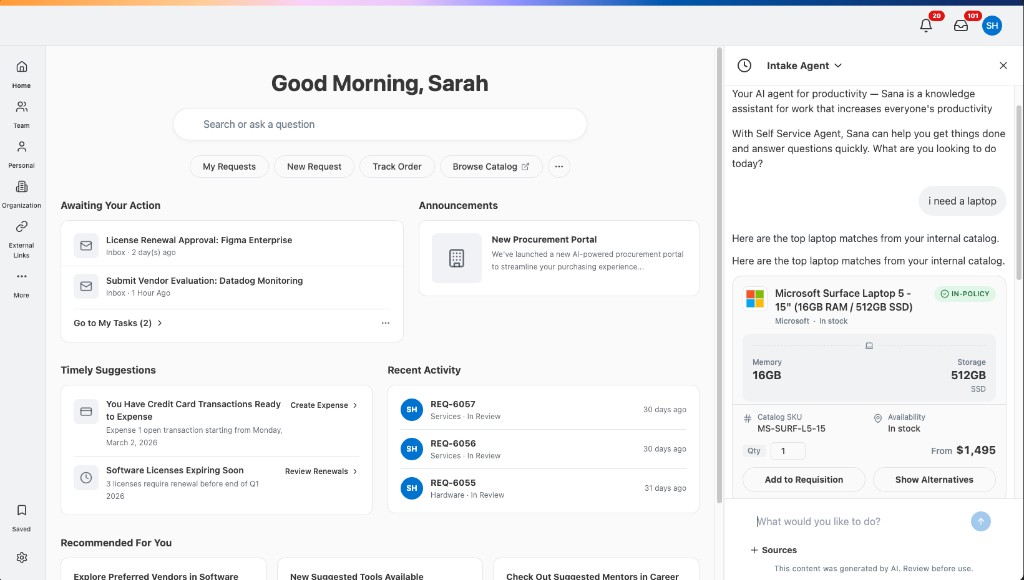The image size is (1024, 580).
Task: Send message with arrow button
Action: click(x=980, y=521)
